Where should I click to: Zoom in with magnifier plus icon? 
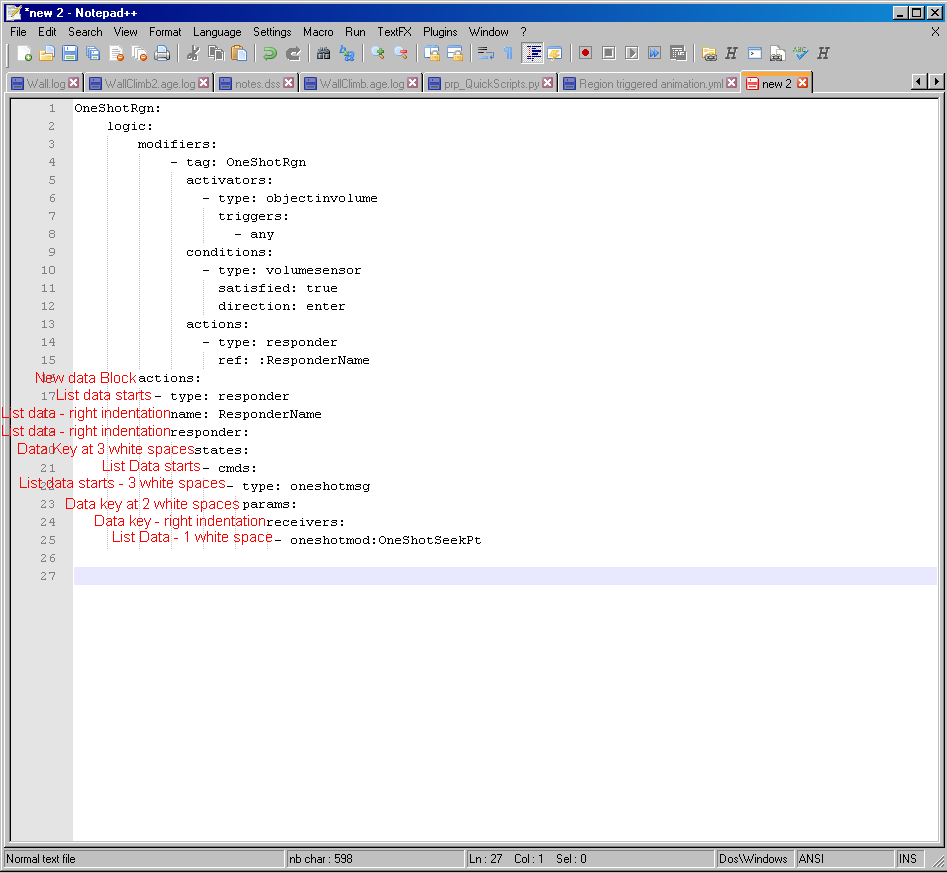378,53
